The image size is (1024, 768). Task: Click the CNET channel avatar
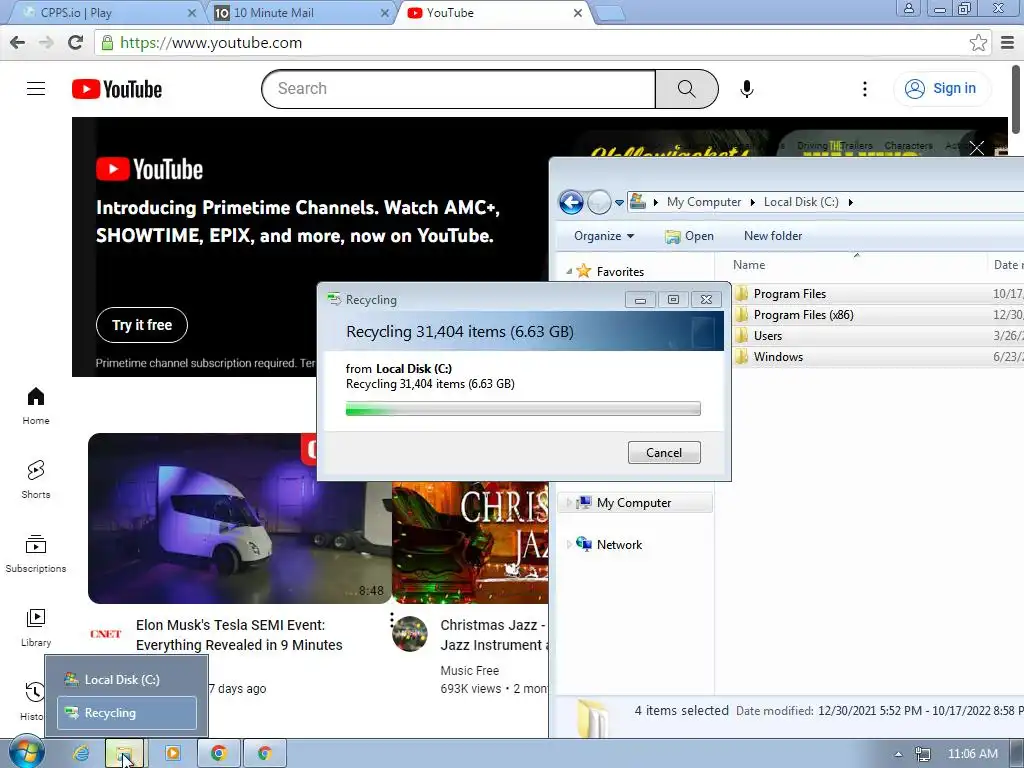(x=106, y=633)
